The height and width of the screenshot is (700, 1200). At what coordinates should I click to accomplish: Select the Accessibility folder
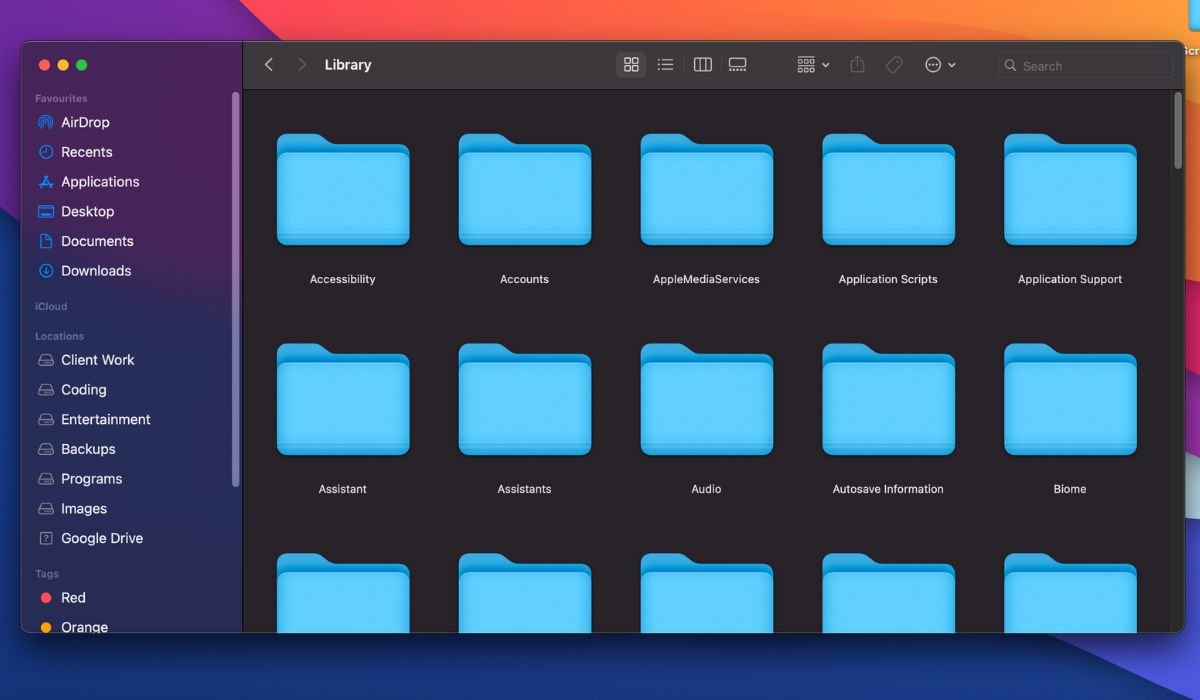coord(343,190)
